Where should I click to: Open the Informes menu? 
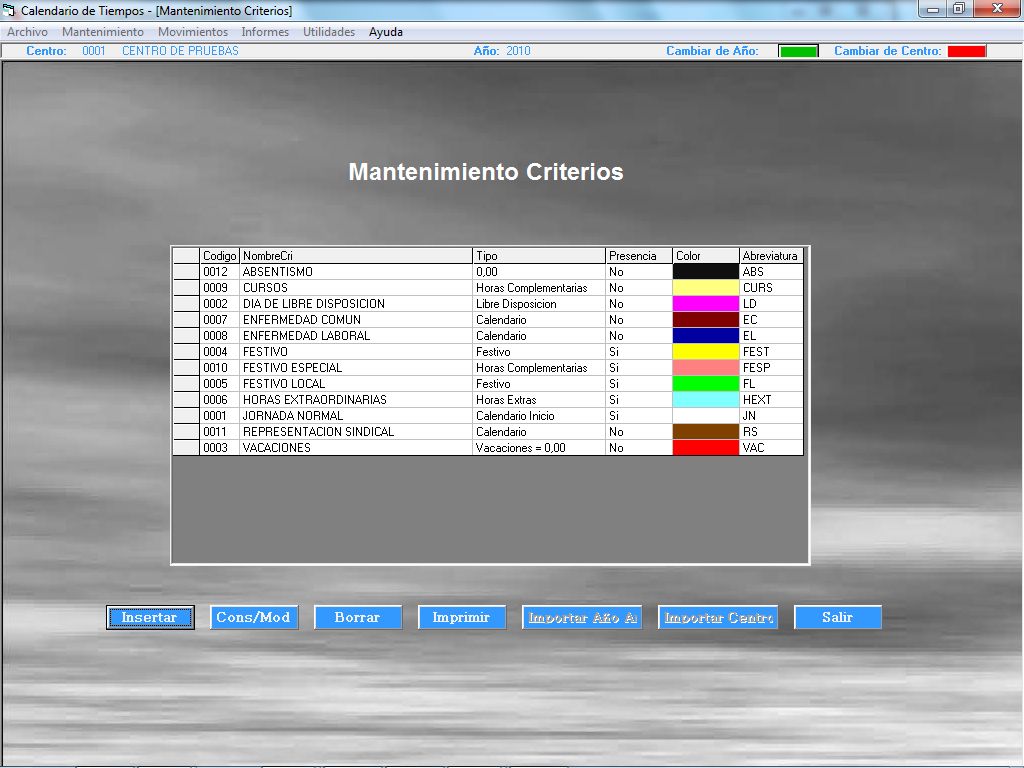pos(265,32)
